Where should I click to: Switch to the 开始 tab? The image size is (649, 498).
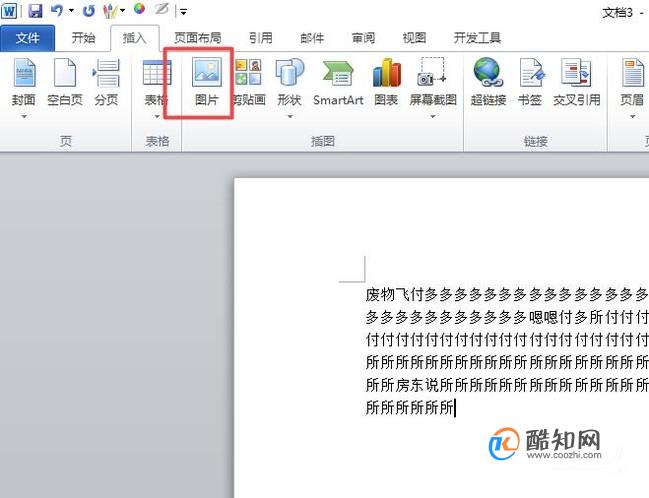pos(83,38)
